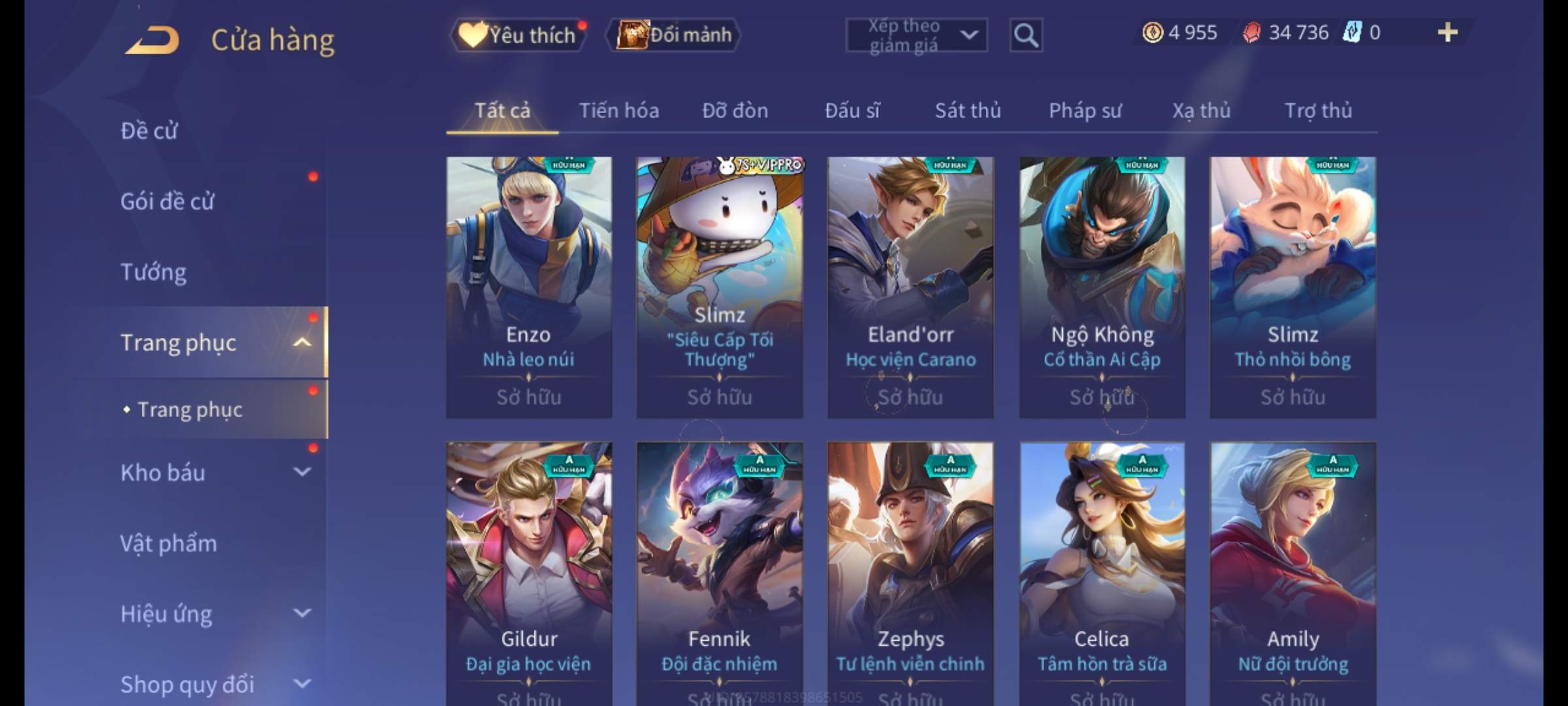Tap the back arrow next to Cửa hàng
The image size is (1568, 706).
tap(152, 40)
